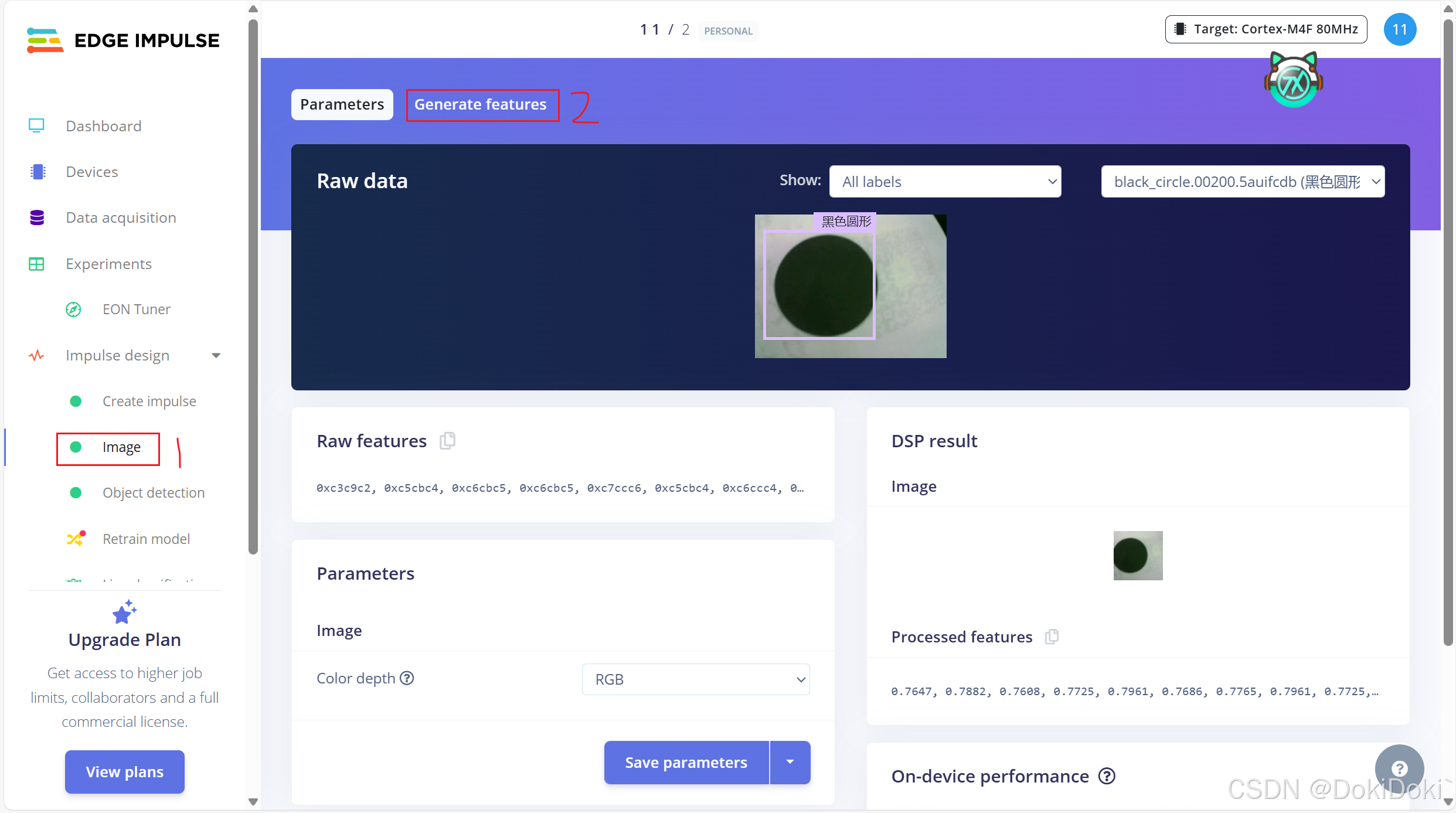
Task: Open the black_circle sample selector
Action: click(1243, 182)
